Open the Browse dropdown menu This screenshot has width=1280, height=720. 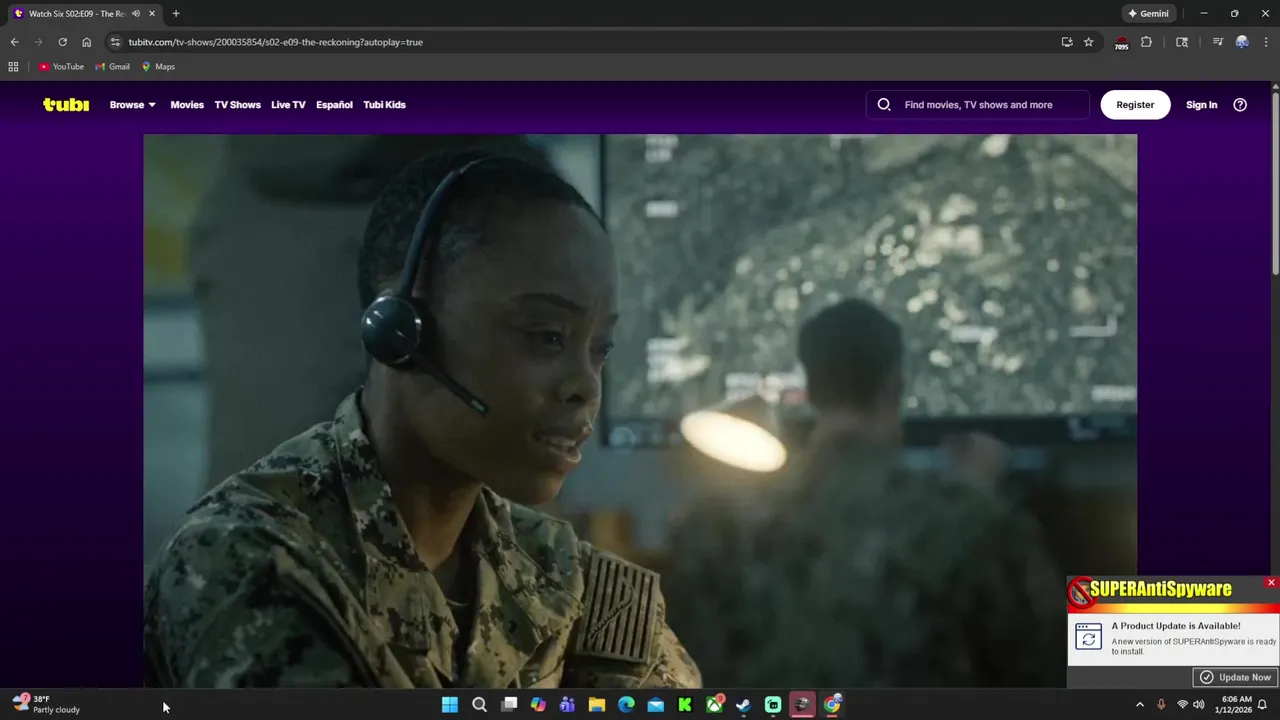coord(132,105)
